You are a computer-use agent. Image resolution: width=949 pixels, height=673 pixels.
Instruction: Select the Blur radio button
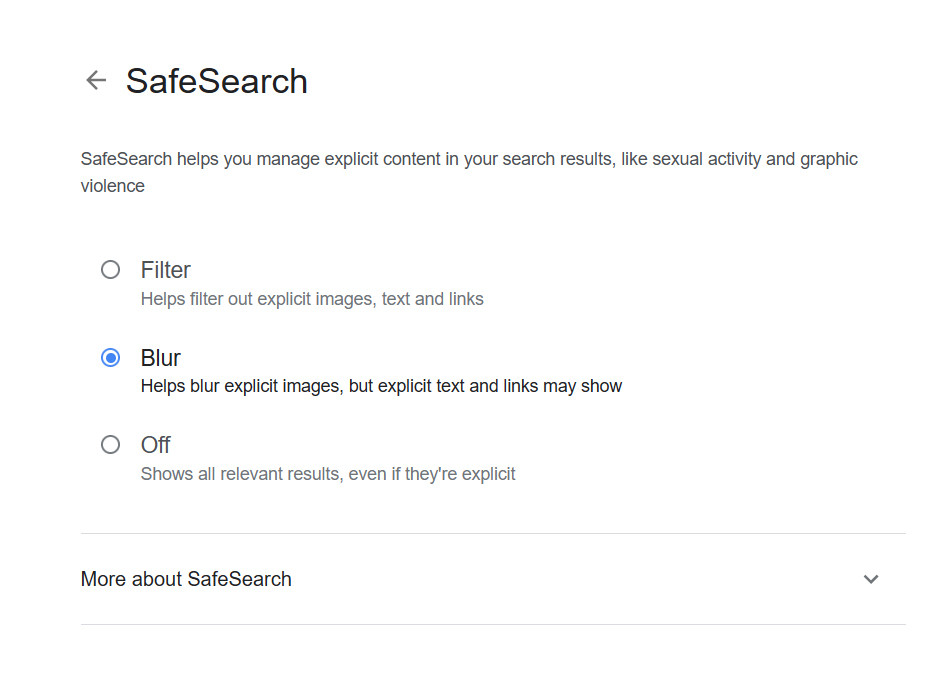[111, 358]
